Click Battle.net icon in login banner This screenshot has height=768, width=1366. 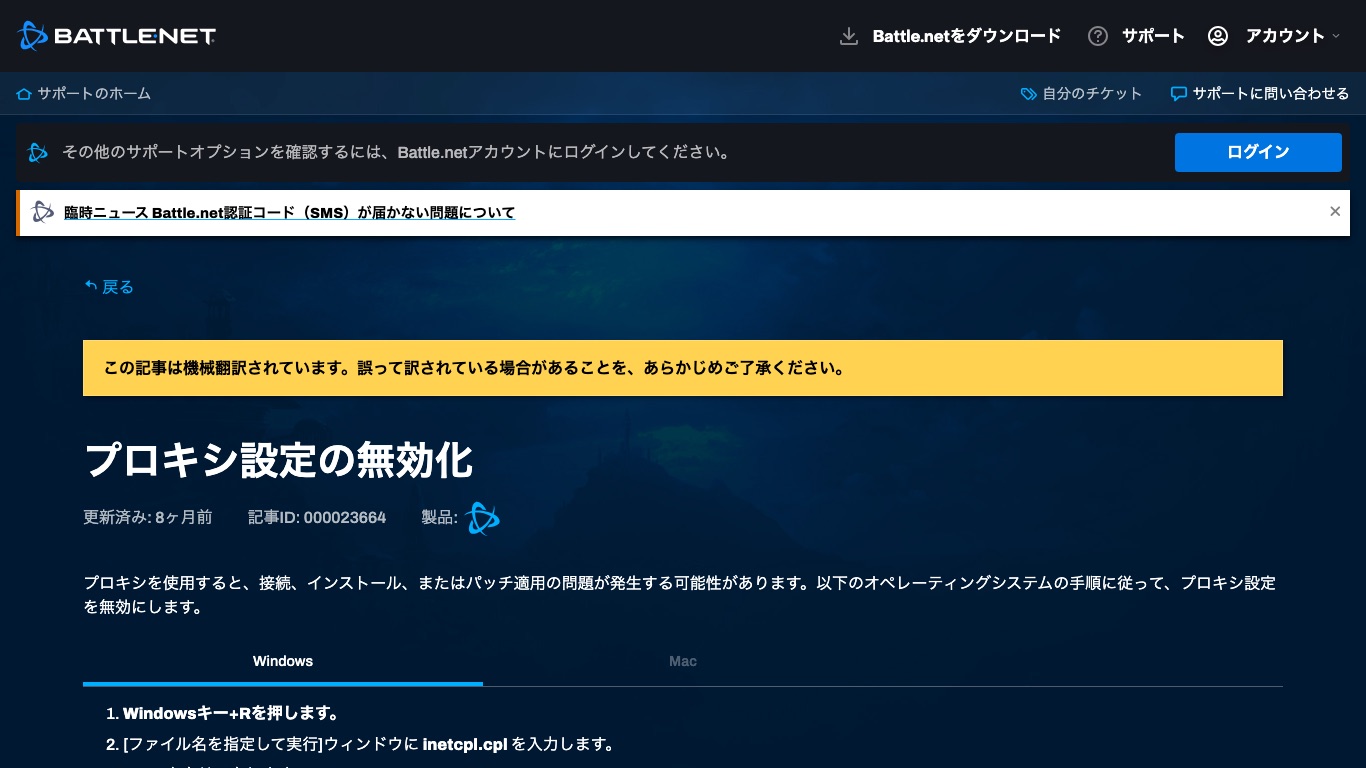pos(38,153)
